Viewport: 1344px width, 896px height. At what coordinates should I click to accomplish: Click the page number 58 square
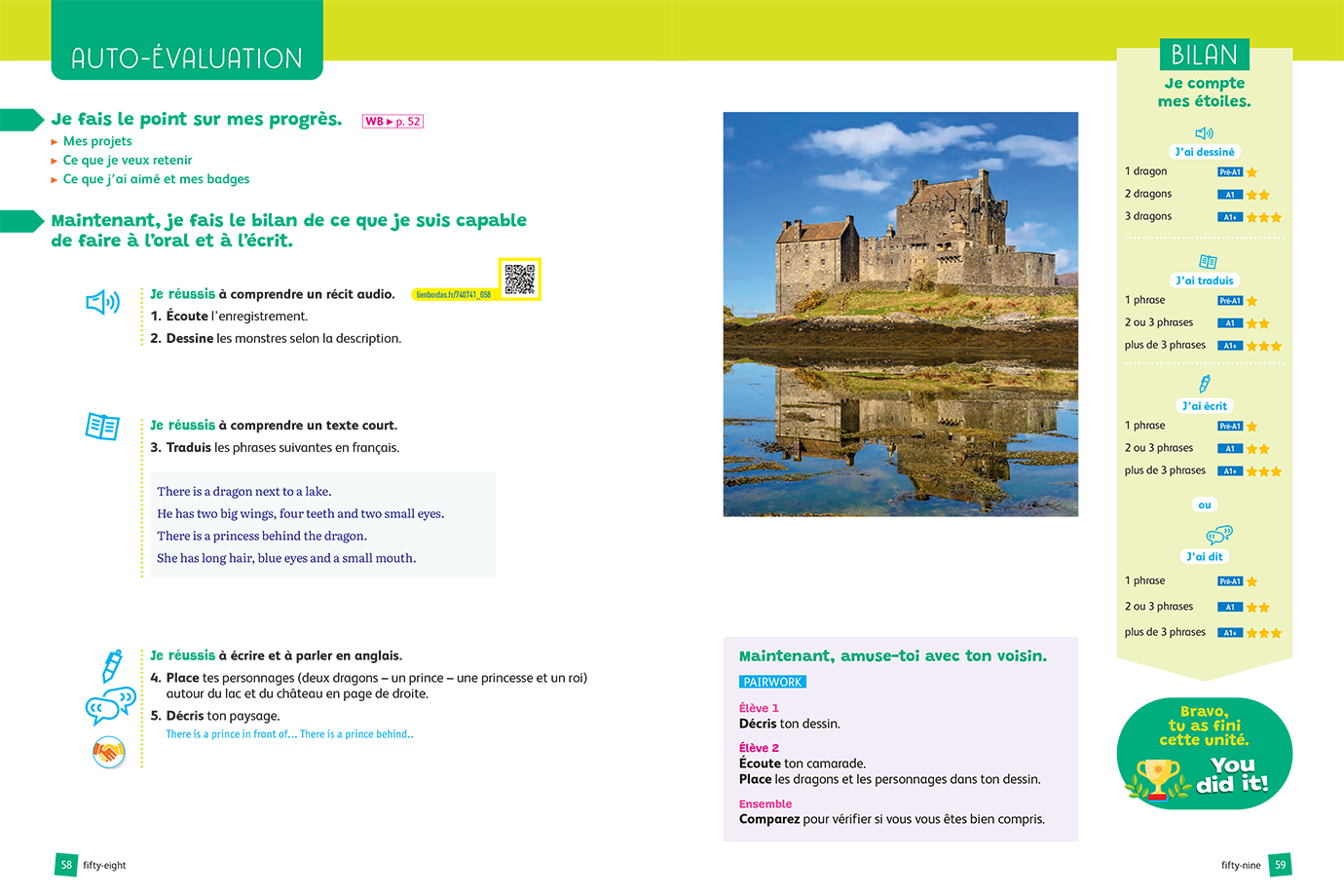tap(66, 865)
